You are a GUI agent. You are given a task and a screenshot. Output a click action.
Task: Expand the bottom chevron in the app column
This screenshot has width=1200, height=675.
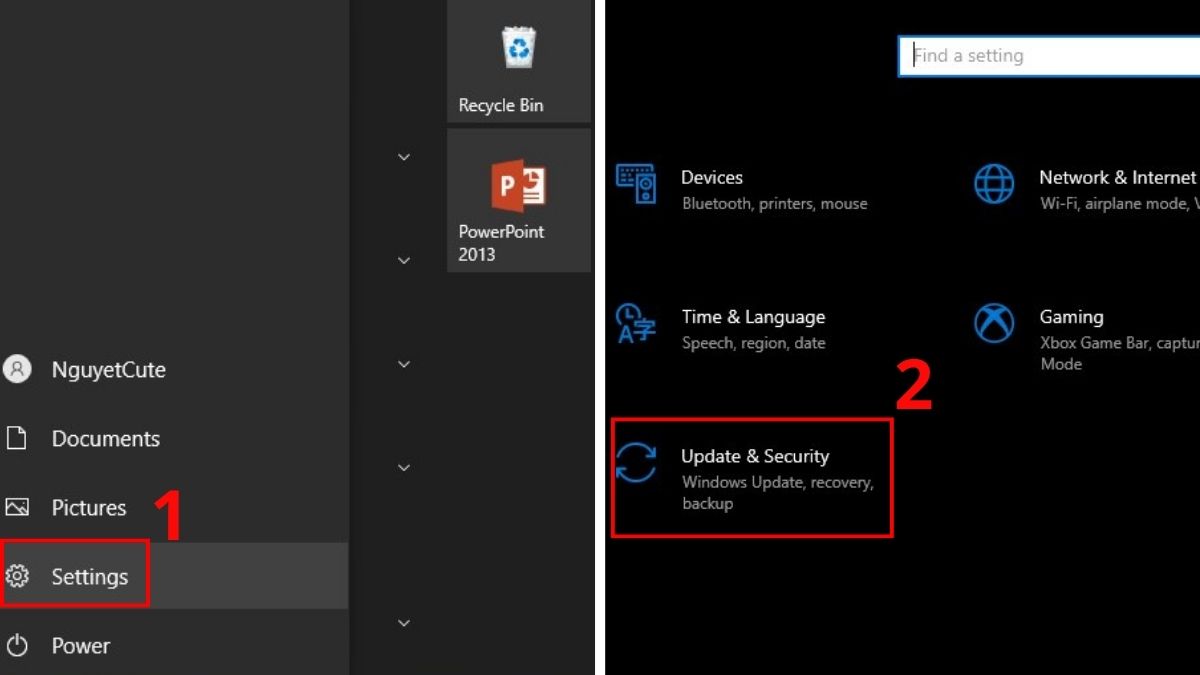coord(403,622)
